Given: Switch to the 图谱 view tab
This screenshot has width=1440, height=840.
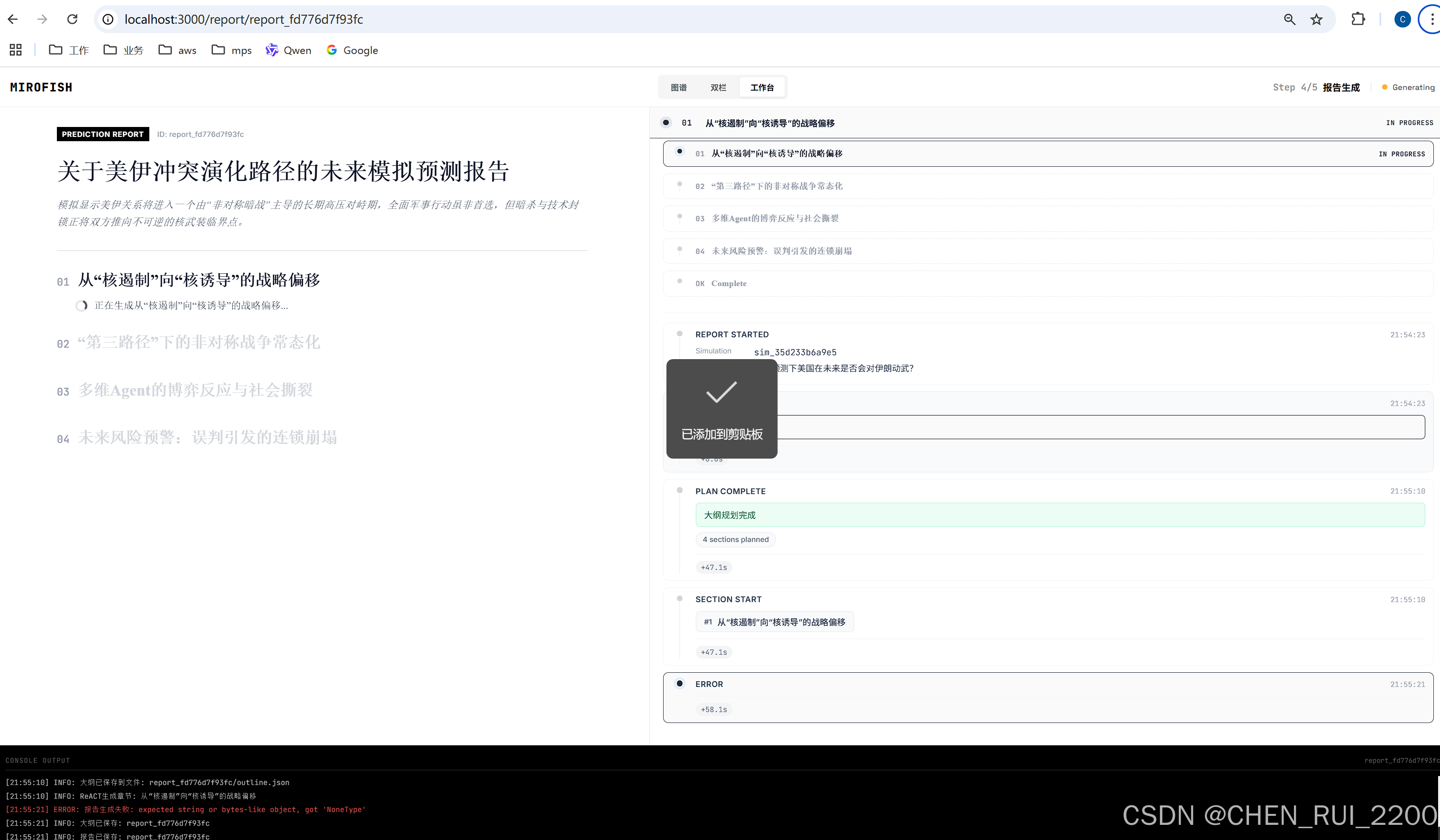Looking at the screenshot, I should tap(679, 87).
